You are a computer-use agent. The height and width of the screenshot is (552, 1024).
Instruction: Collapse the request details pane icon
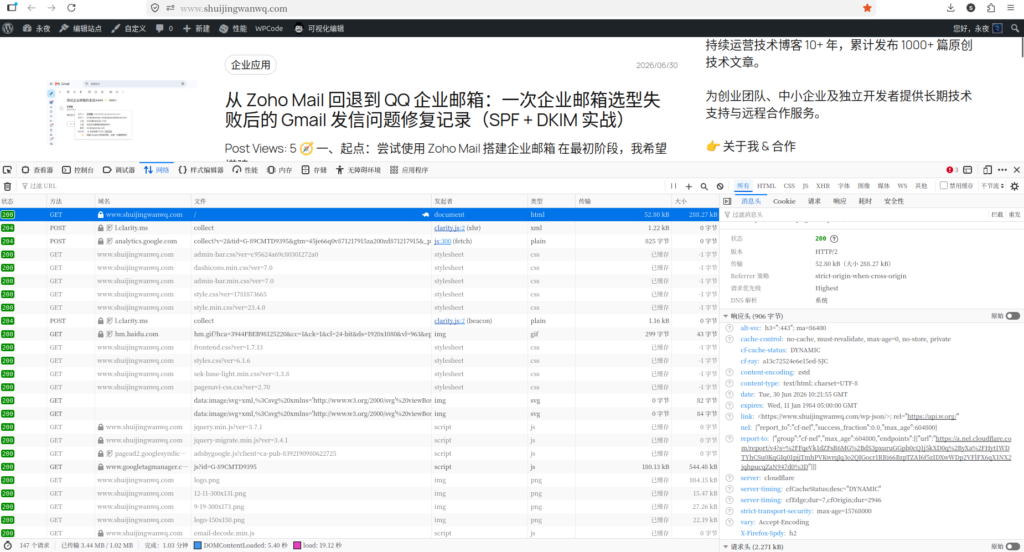point(727,201)
